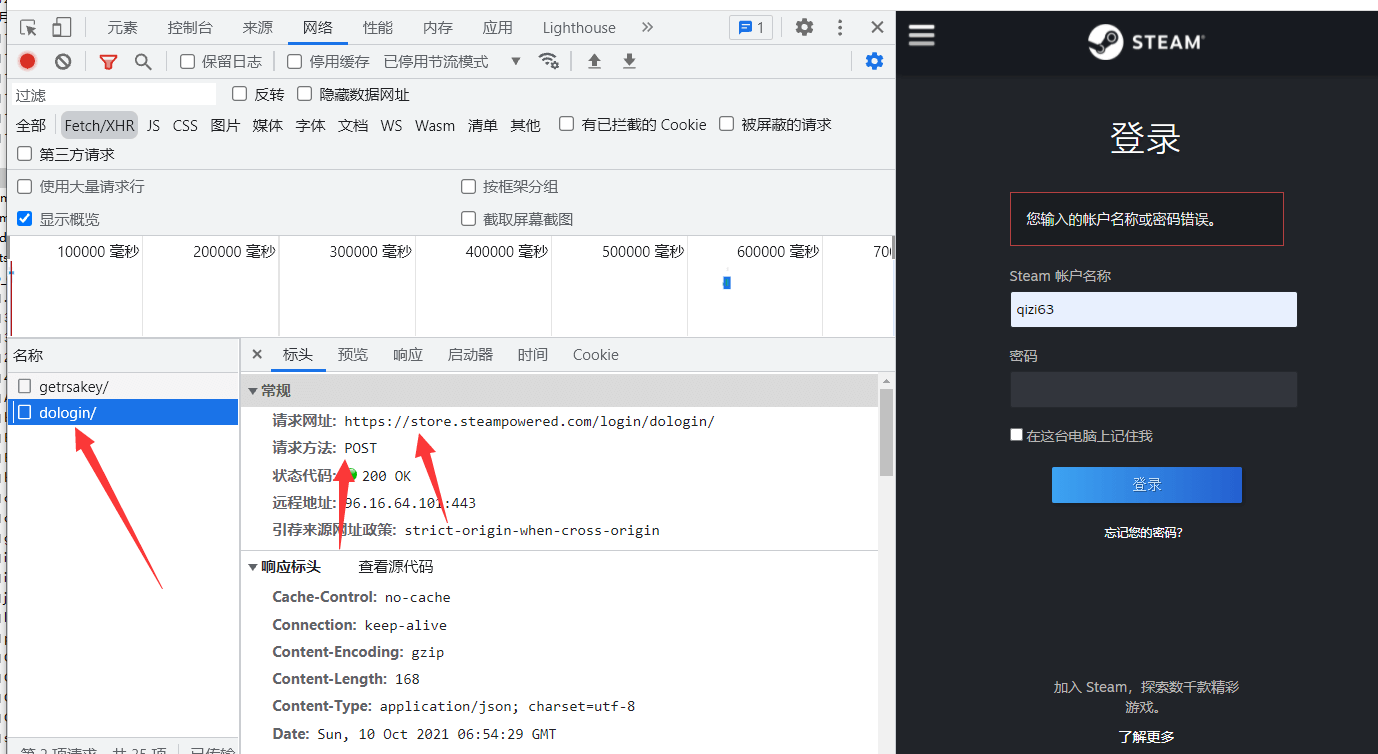The image size is (1378, 754).
Task: Click the 忘记您的密码? link
Action: pos(1143,533)
